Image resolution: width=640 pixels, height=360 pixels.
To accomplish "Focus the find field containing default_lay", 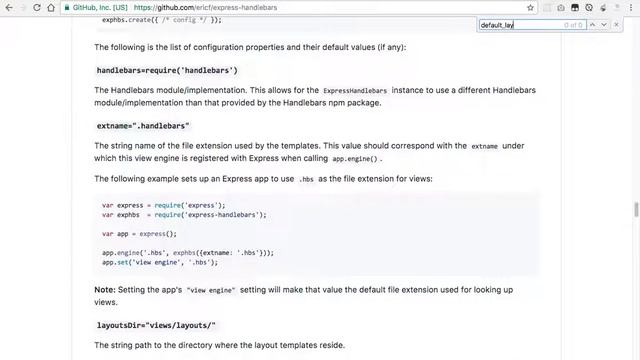I will [x=532, y=25].
